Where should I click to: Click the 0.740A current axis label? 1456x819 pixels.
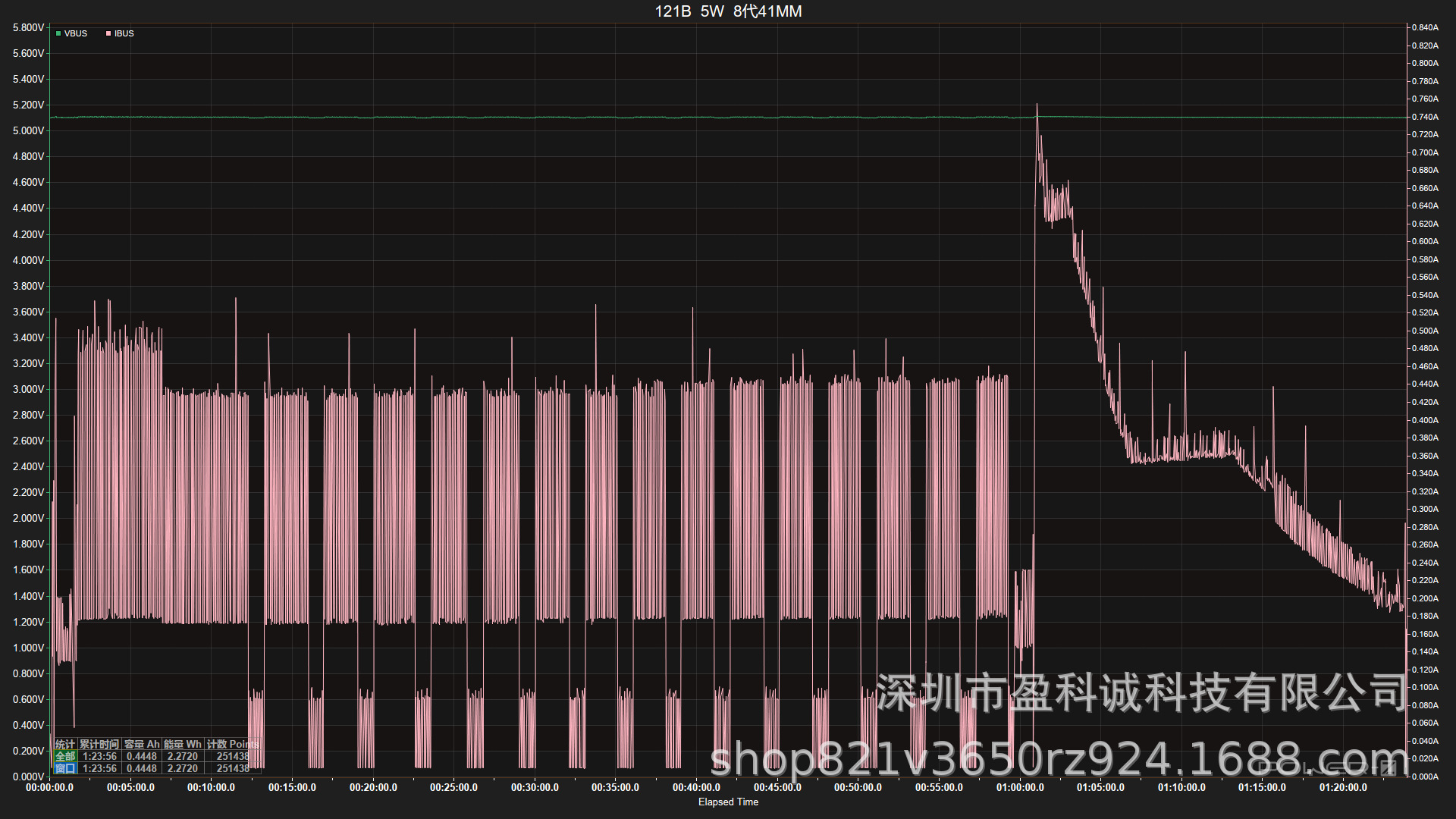(x=1425, y=117)
